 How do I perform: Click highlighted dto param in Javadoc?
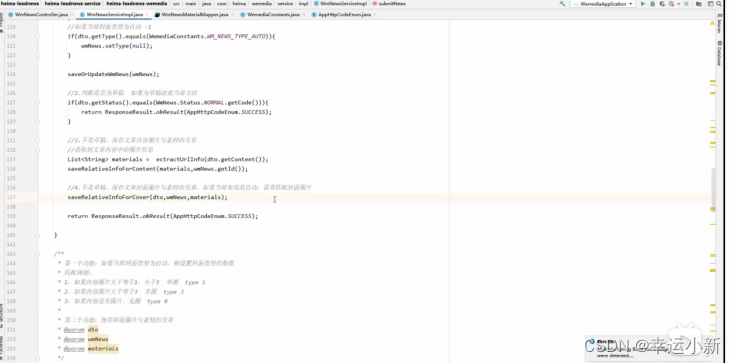(x=93, y=330)
